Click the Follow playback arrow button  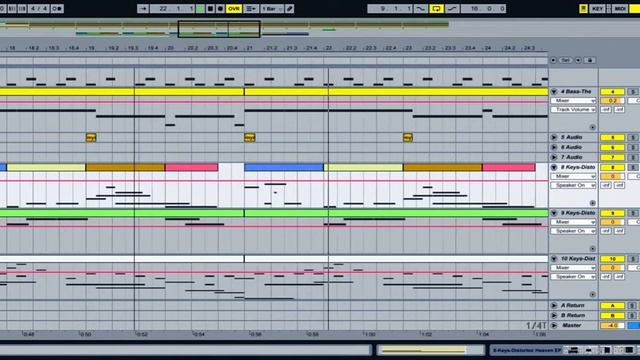(x=143, y=9)
